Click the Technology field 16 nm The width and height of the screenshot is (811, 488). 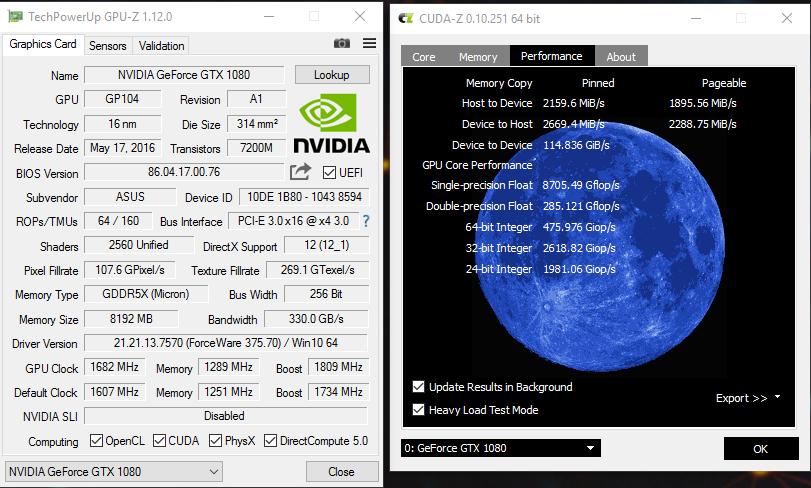click(x=123, y=124)
